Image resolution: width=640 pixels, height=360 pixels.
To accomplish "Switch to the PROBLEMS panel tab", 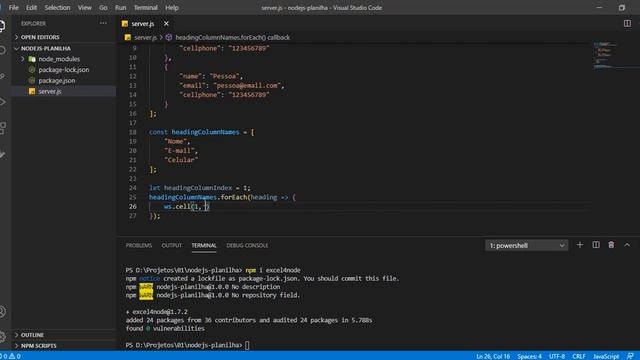I will point(139,245).
